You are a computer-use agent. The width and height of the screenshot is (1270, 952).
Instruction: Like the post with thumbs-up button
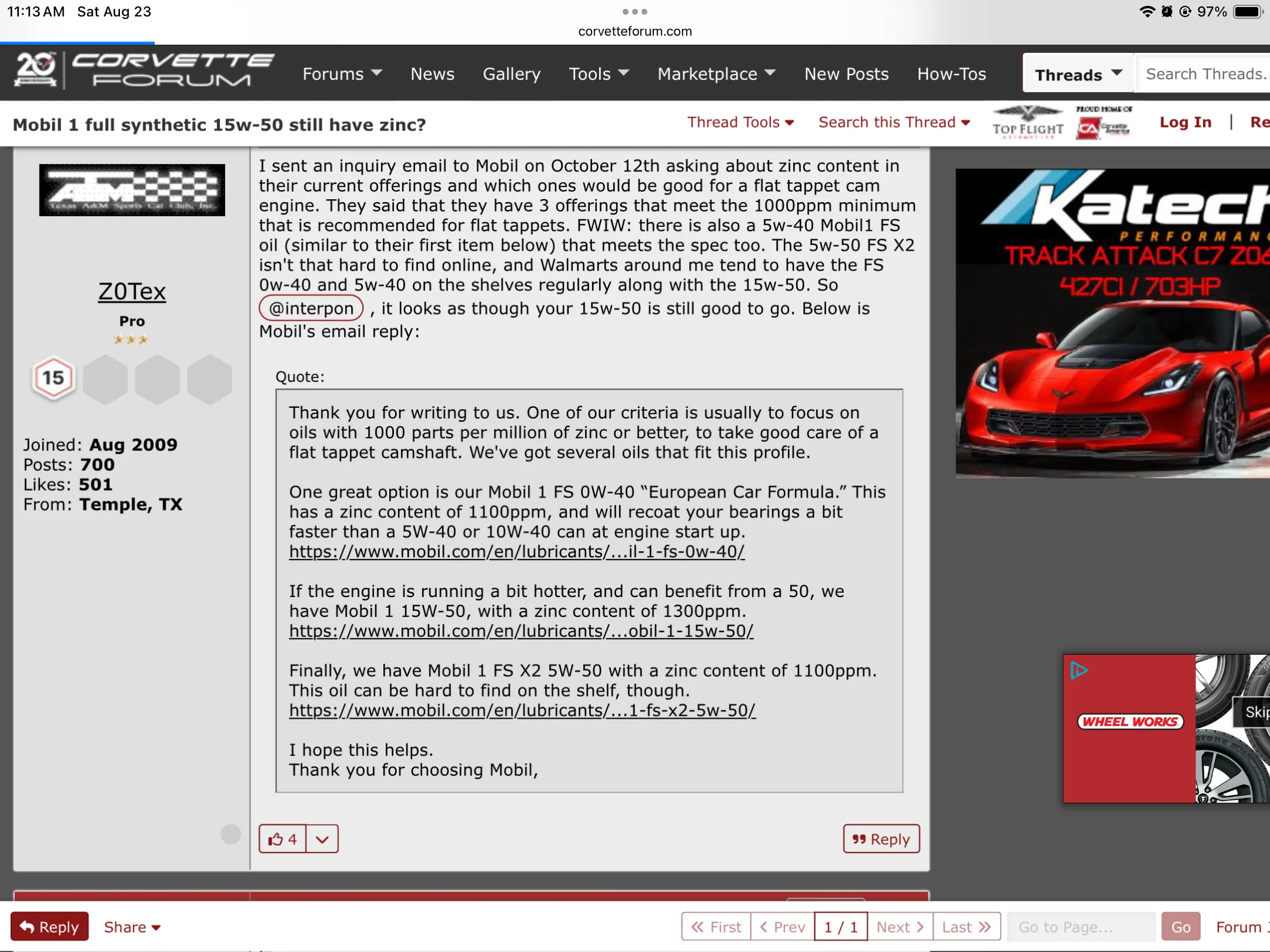point(283,839)
